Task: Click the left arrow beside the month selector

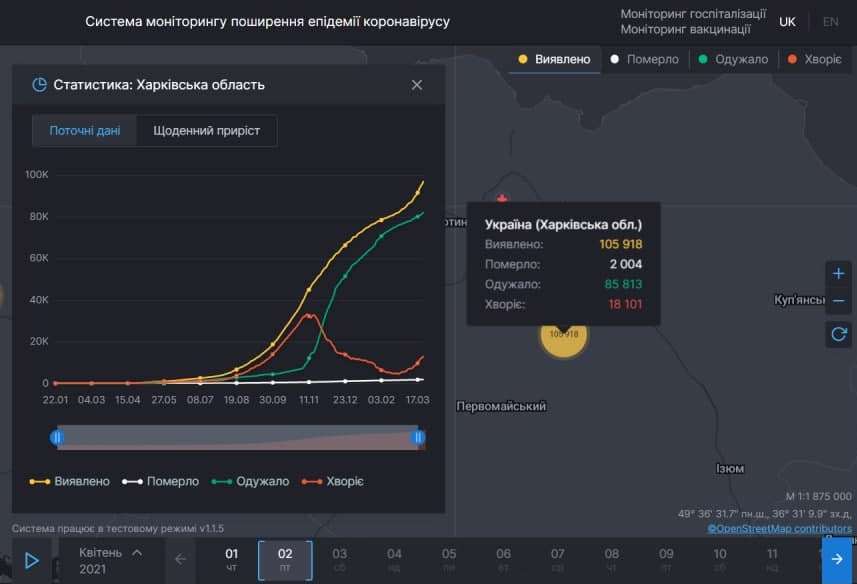Action: pyautogui.click(x=180, y=560)
